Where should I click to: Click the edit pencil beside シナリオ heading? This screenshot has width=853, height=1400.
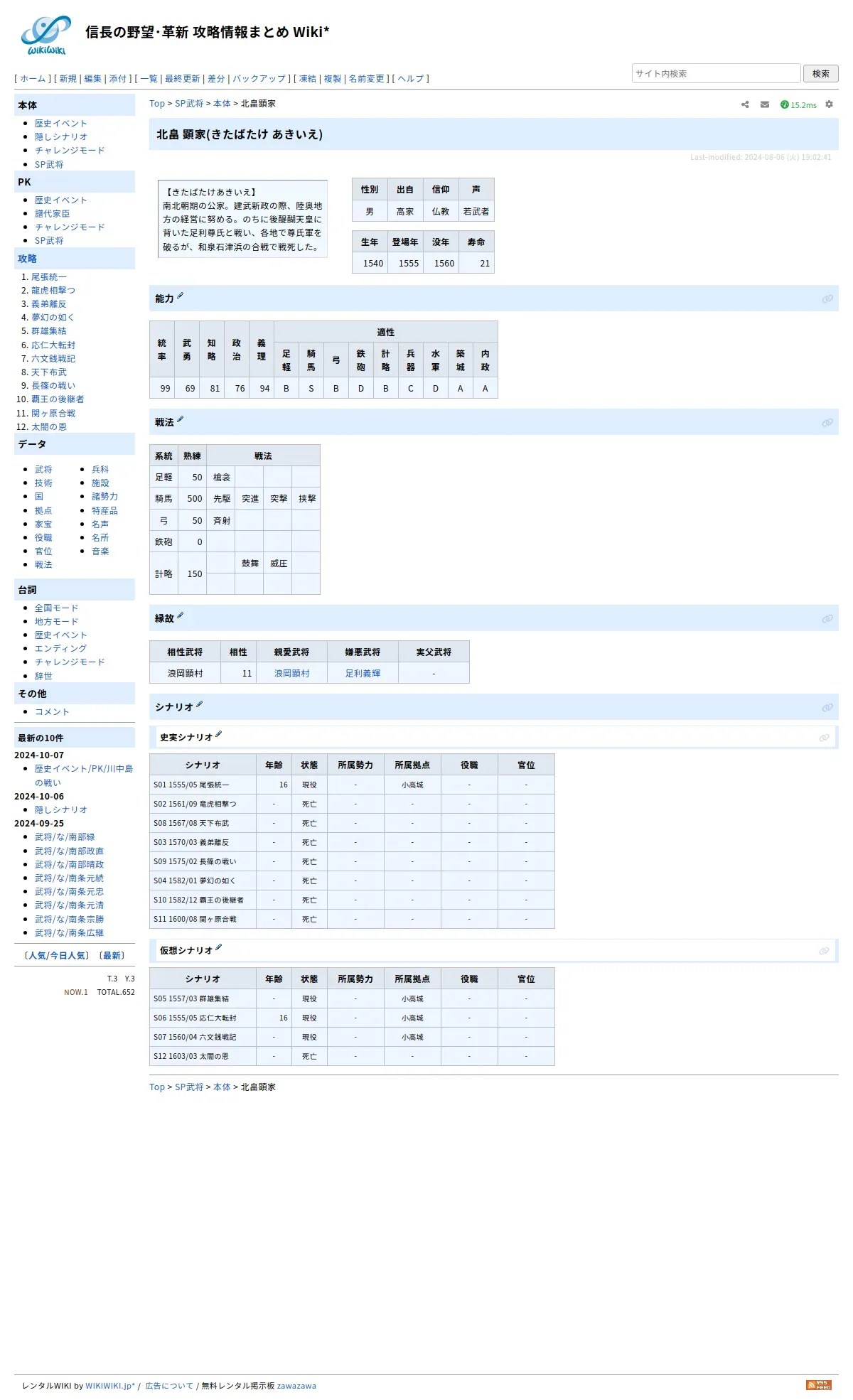tap(199, 704)
